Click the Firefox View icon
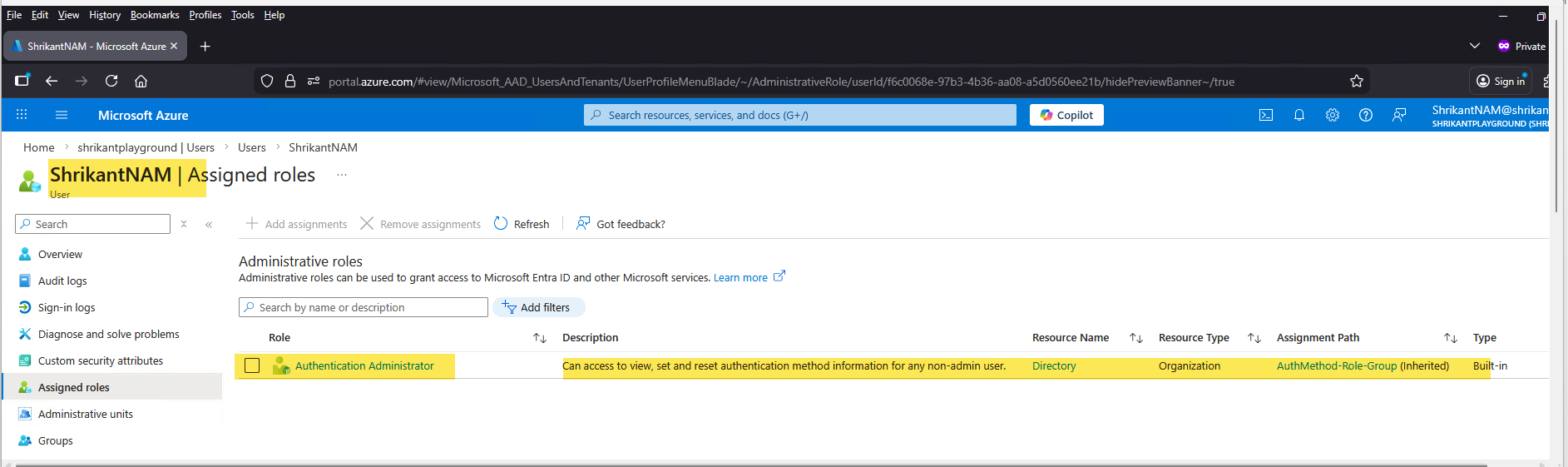The image size is (1568, 467). tap(22, 81)
